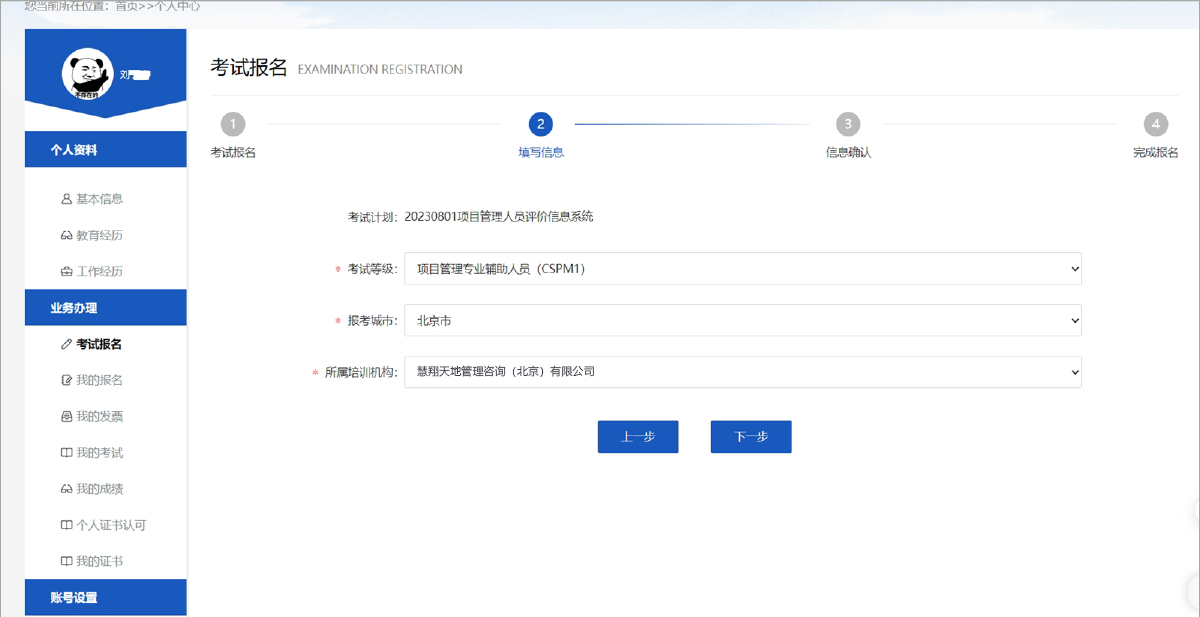Click the 我的成绩 icon

(66, 488)
